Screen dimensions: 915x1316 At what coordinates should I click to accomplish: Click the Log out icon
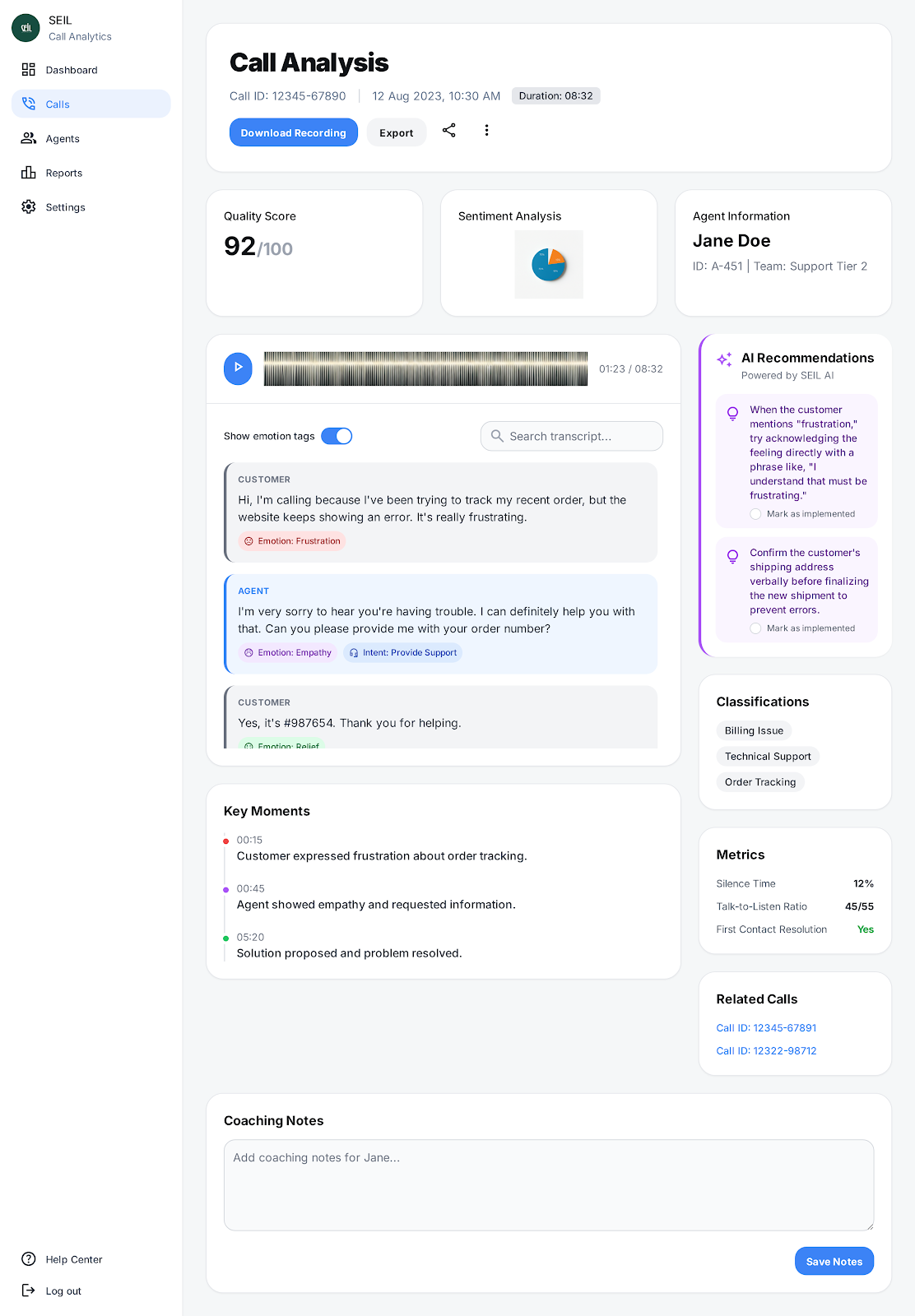pyautogui.click(x=29, y=1290)
